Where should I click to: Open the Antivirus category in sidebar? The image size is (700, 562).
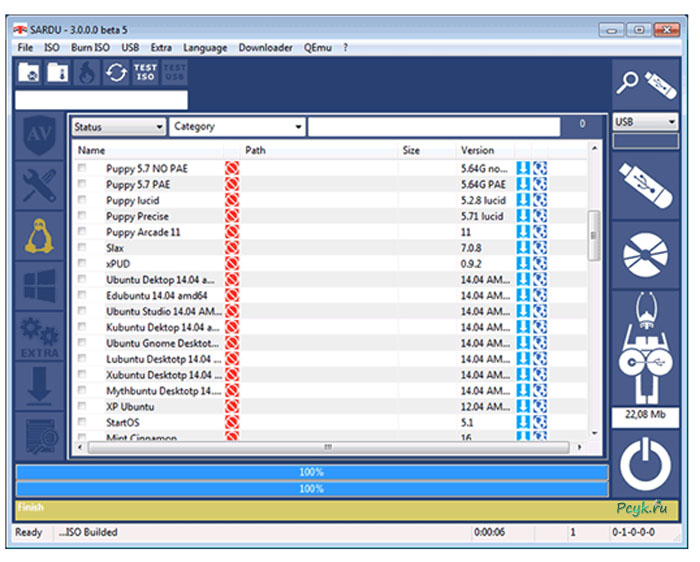click(39, 135)
